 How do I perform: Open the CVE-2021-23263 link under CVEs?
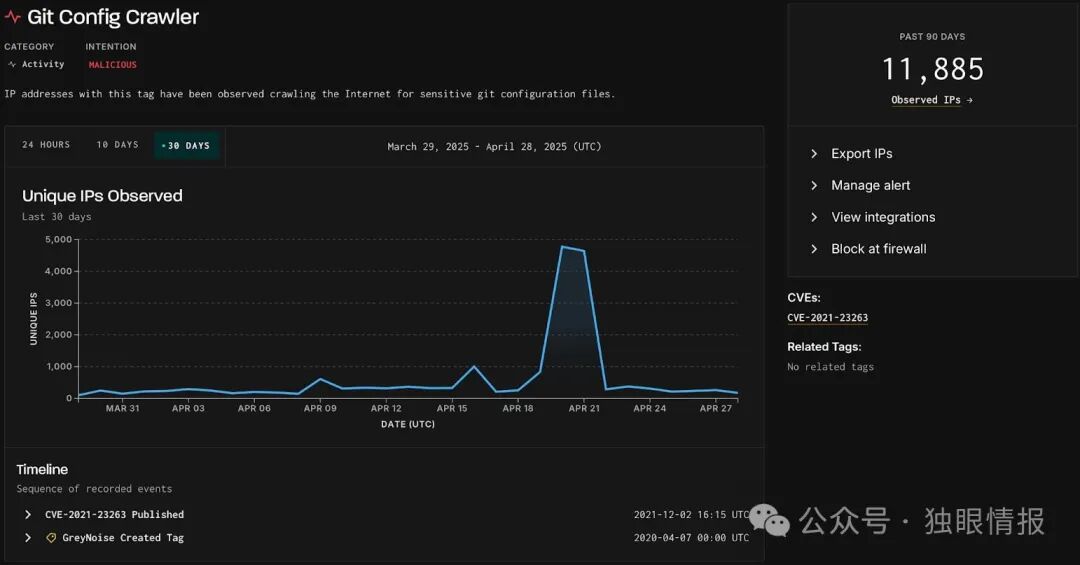tap(827, 318)
